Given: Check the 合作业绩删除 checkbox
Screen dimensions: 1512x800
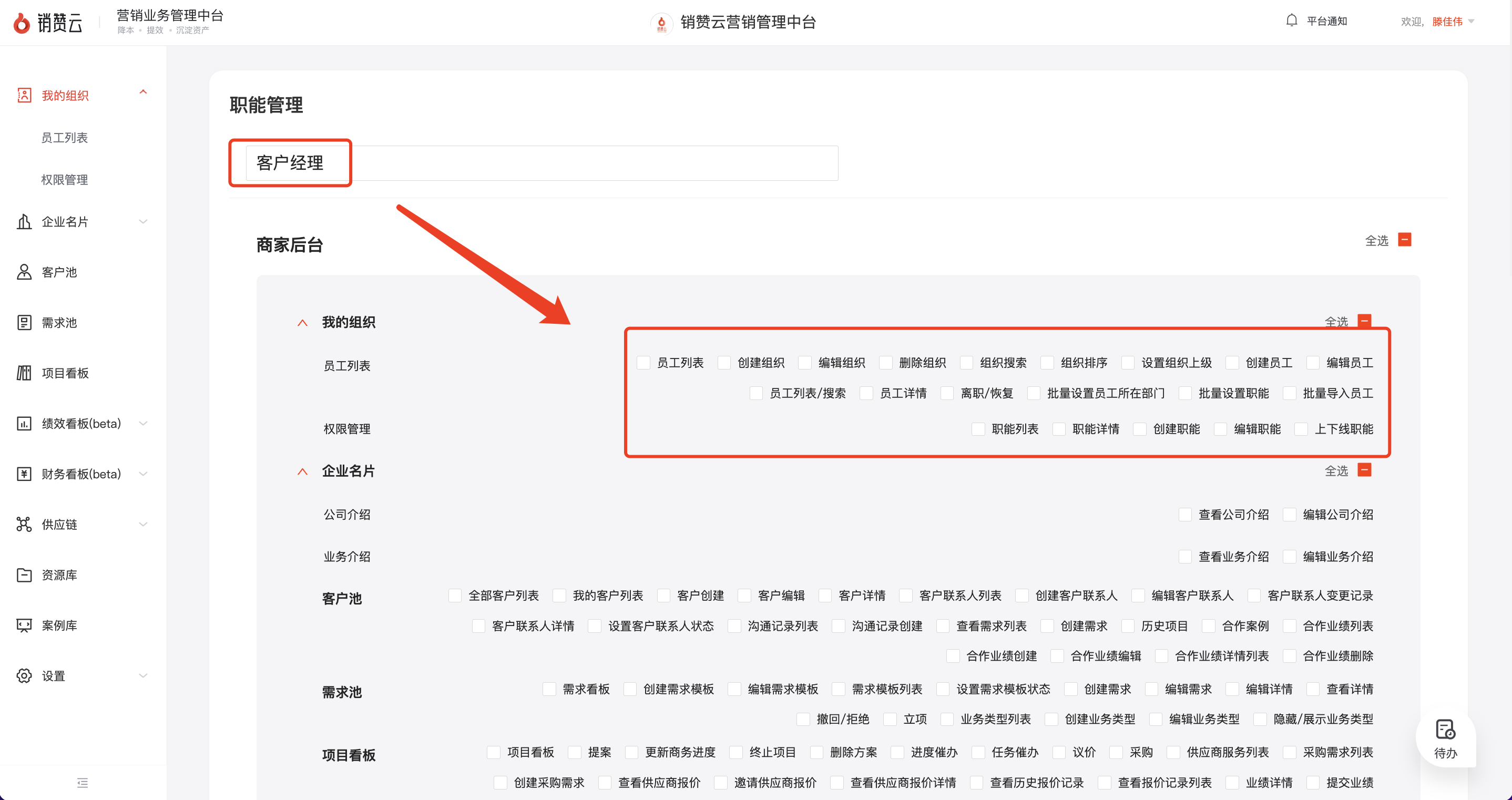Looking at the screenshot, I should pos(1290,655).
